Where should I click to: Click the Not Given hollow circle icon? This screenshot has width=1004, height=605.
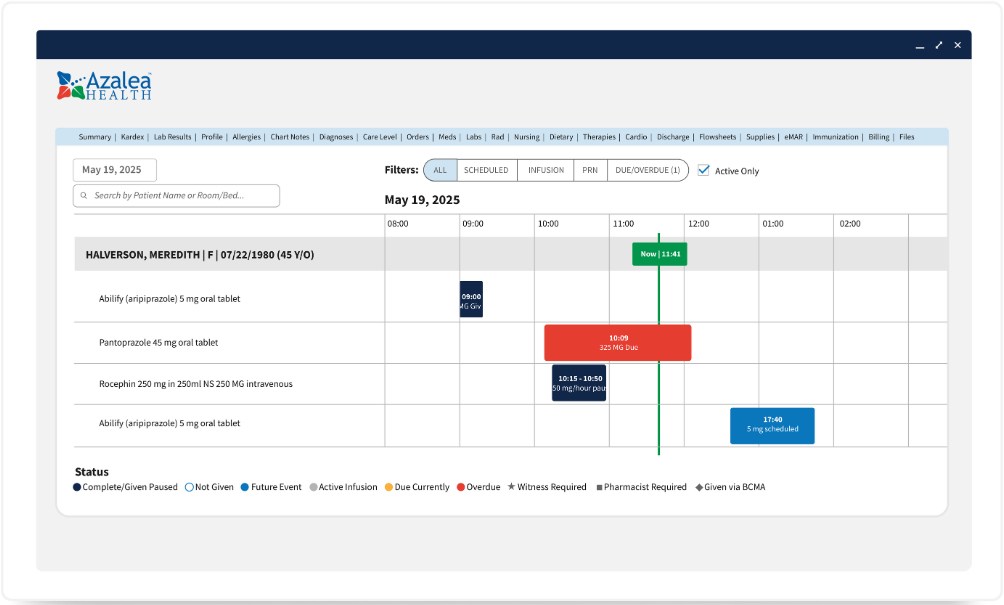(189, 487)
